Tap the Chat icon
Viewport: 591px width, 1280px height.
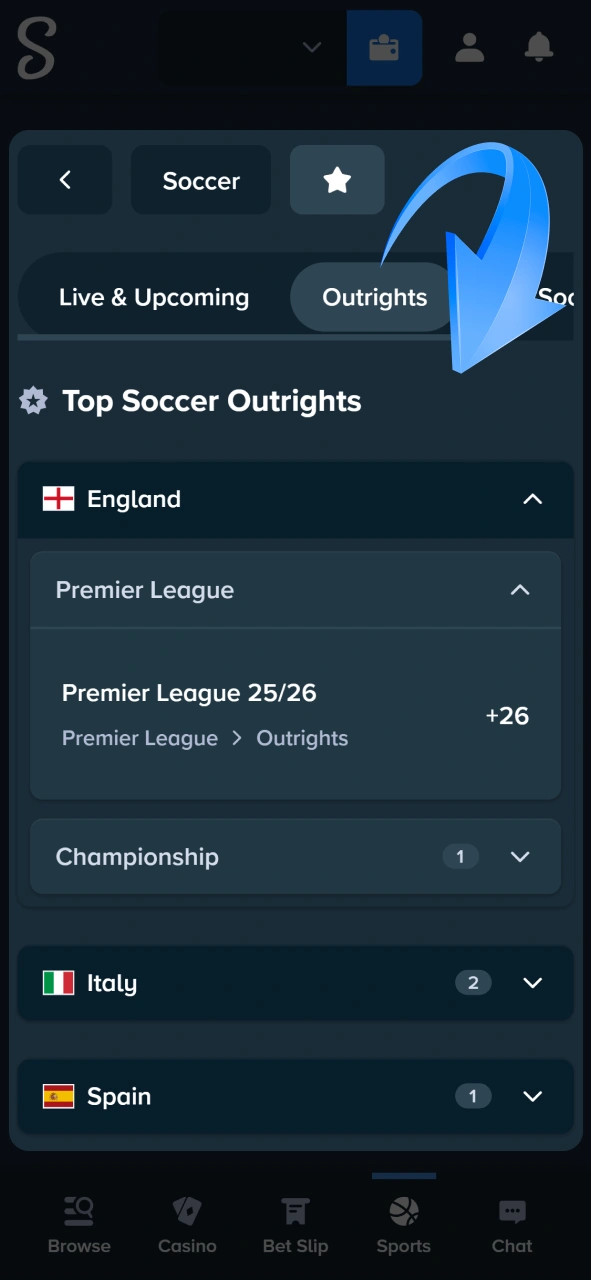(511, 1220)
